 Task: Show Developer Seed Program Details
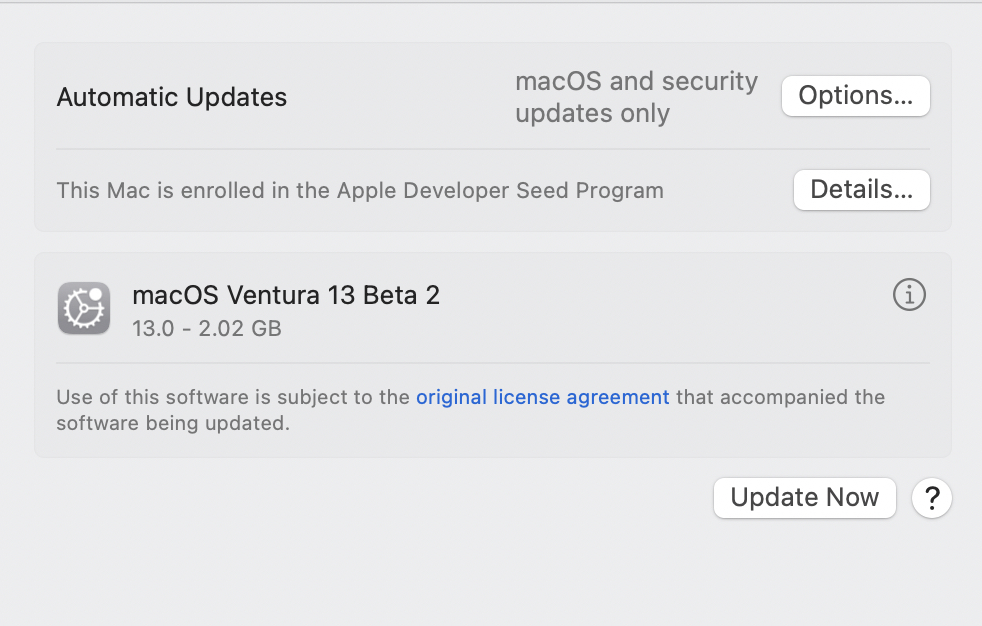tap(861, 190)
